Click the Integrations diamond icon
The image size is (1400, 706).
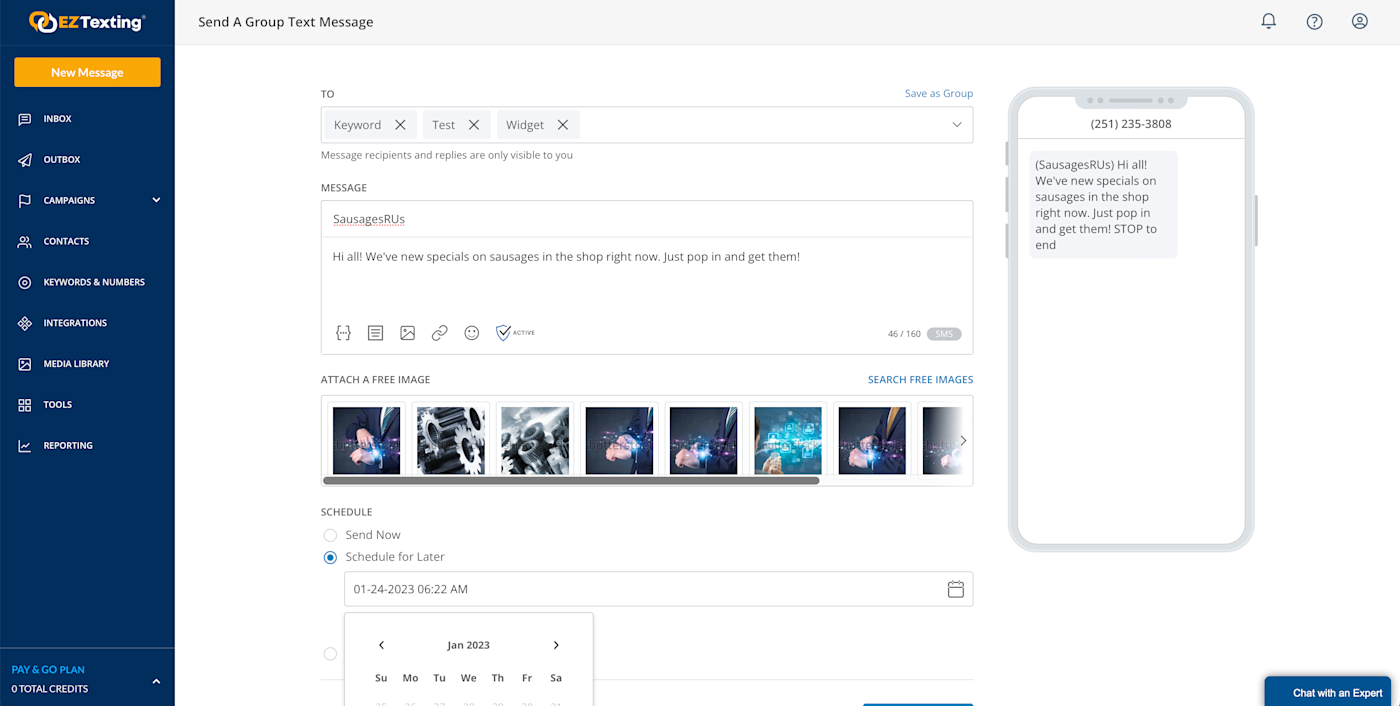25,324
